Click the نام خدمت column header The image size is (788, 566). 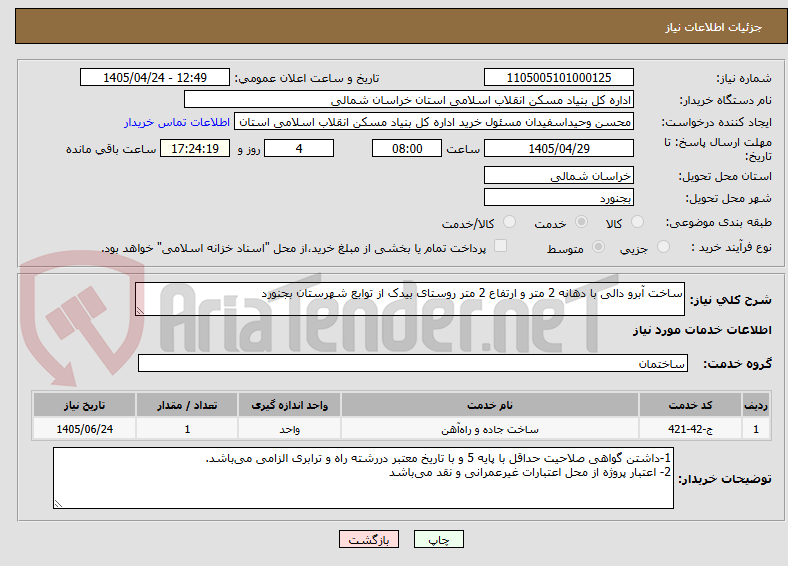489,405
